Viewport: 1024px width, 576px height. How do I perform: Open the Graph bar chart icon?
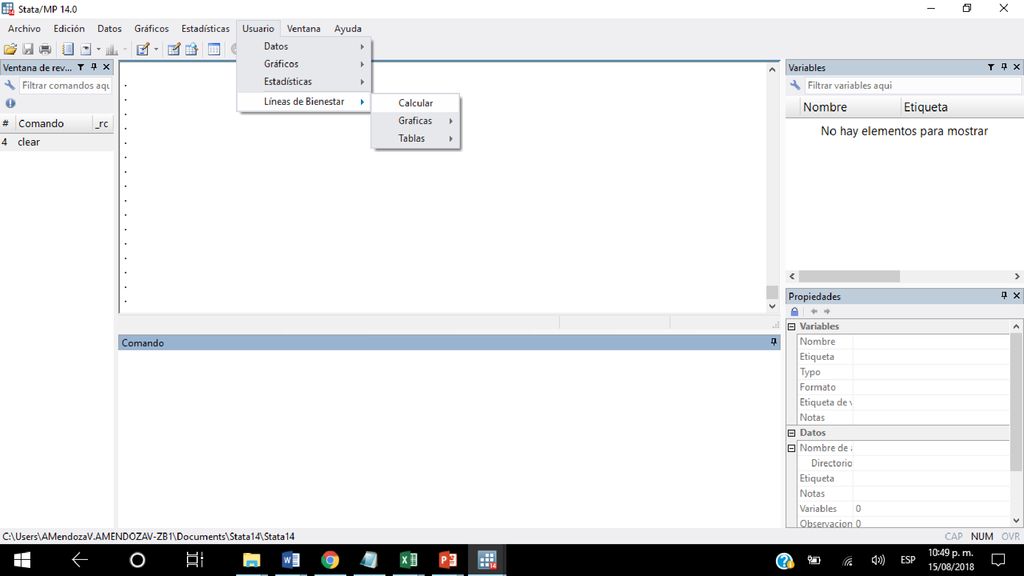coord(112,50)
